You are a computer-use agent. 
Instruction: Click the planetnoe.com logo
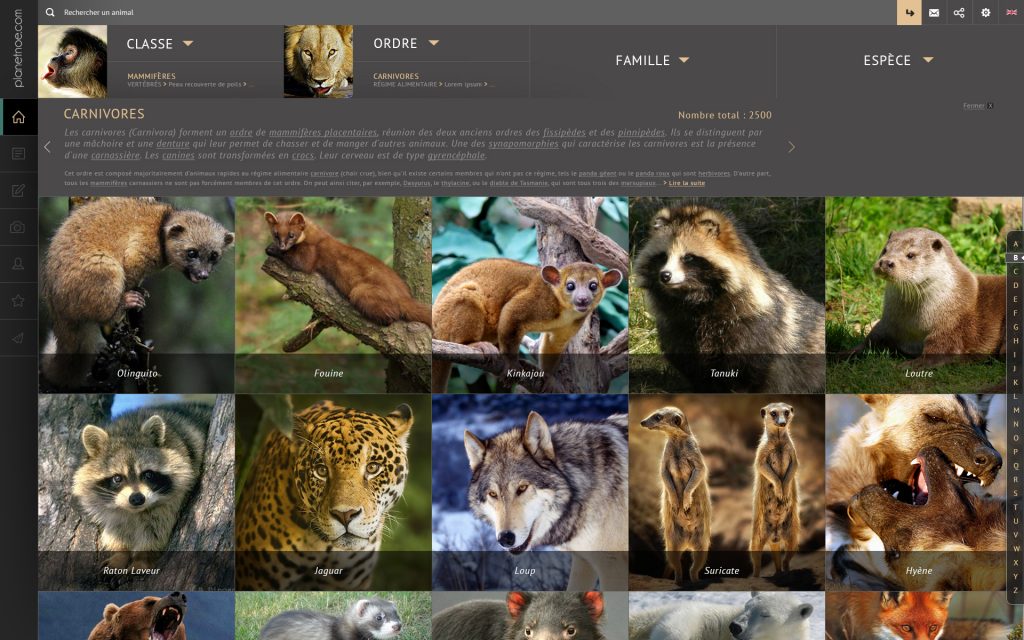point(18,48)
